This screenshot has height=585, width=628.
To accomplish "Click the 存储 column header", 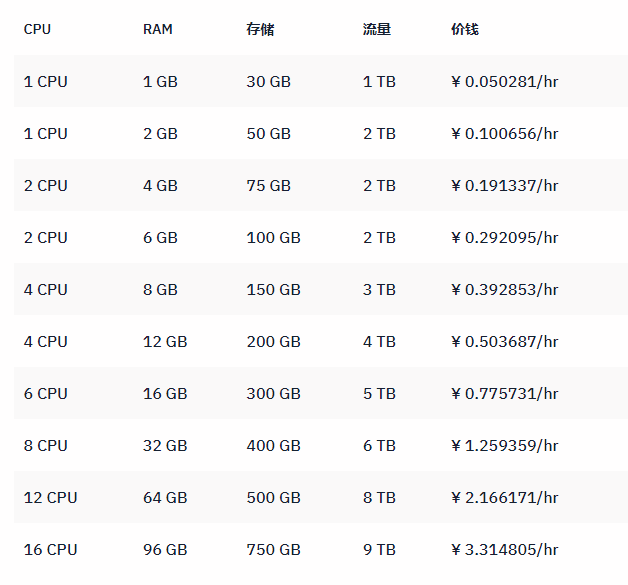I will [x=260, y=29].
